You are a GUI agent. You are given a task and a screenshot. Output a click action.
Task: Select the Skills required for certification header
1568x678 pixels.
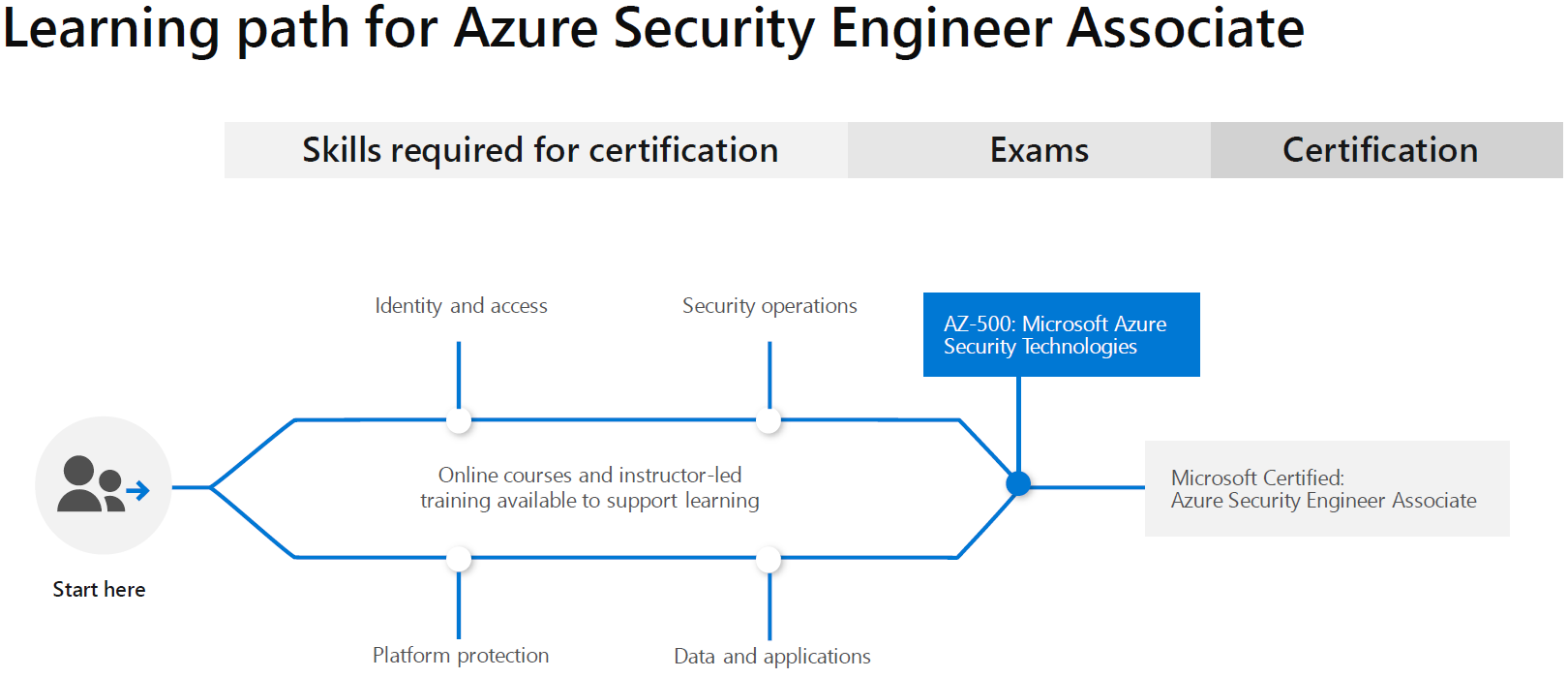tap(539, 150)
